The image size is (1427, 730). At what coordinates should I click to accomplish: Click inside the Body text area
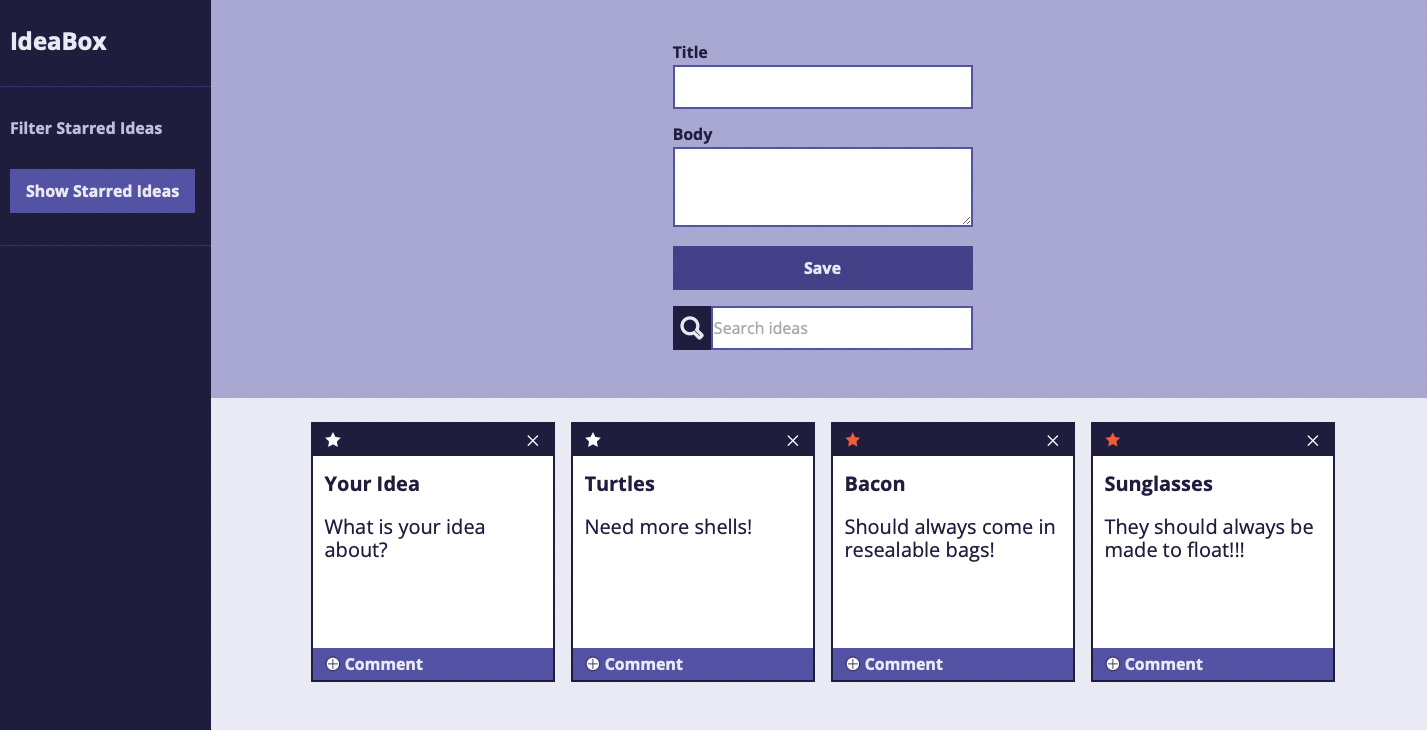click(822, 187)
